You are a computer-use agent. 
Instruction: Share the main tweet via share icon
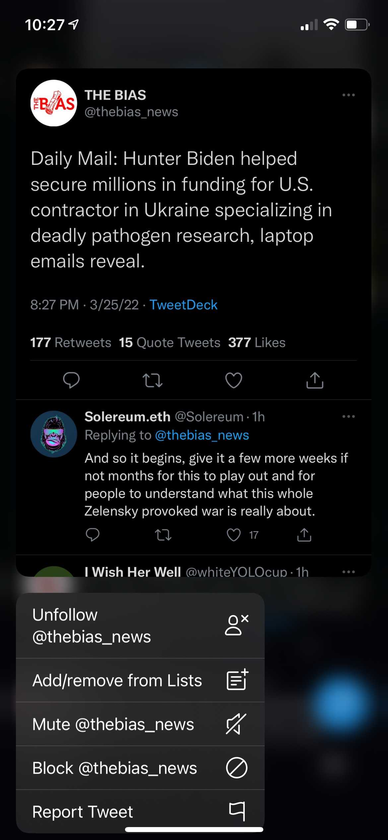click(x=315, y=380)
